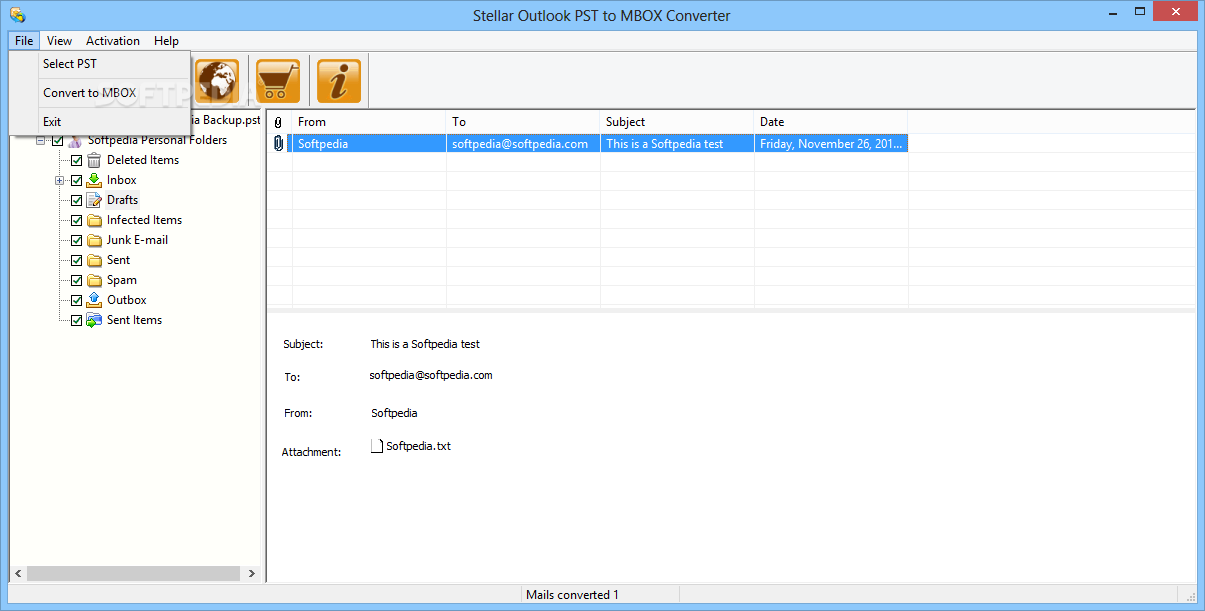
Task: Sort by the From column header
Action: pyautogui.click(x=369, y=122)
